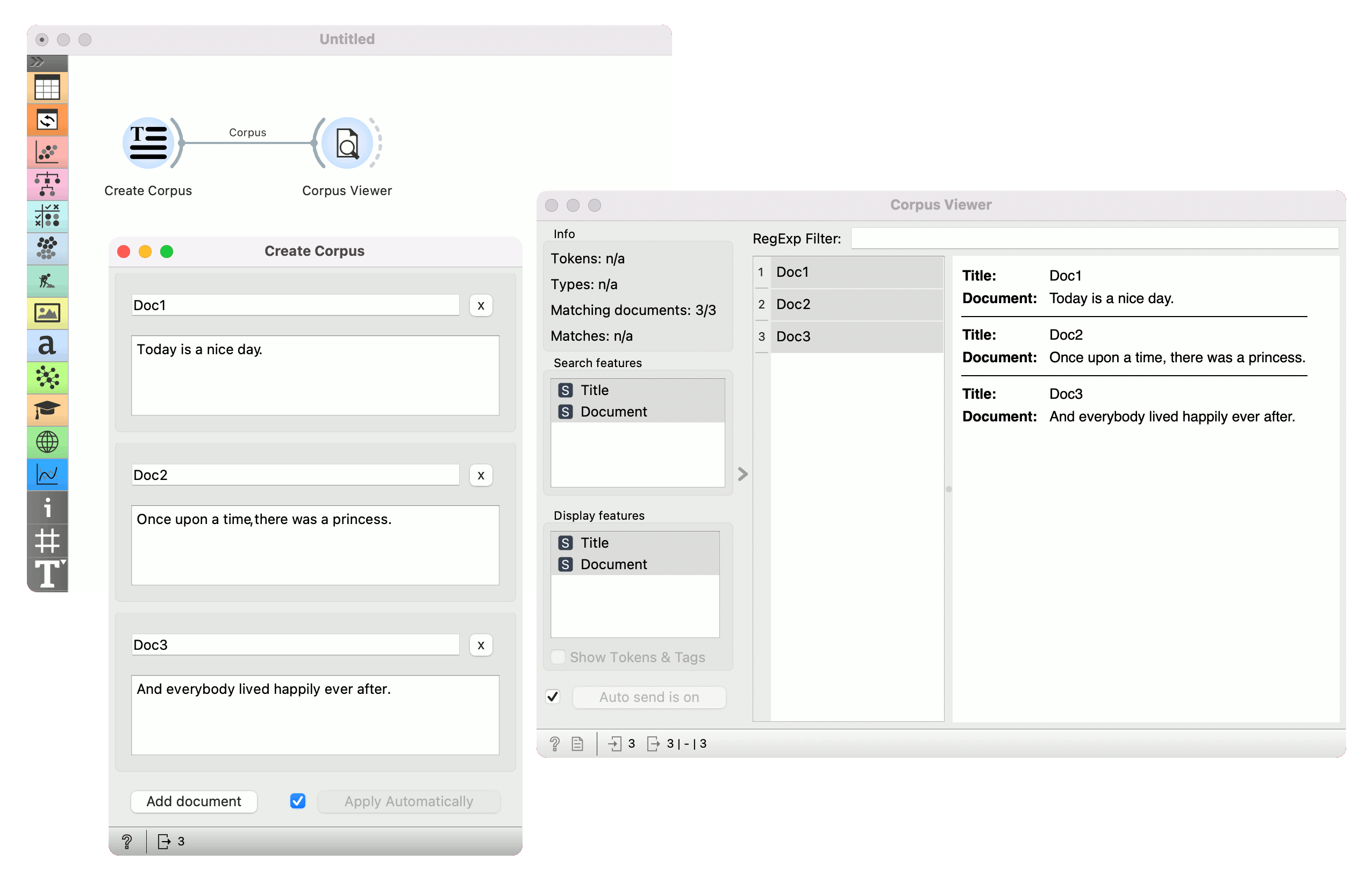Click the RegExp Filter input field
This screenshot has height=875, width=1372.
tap(1095, 238)
